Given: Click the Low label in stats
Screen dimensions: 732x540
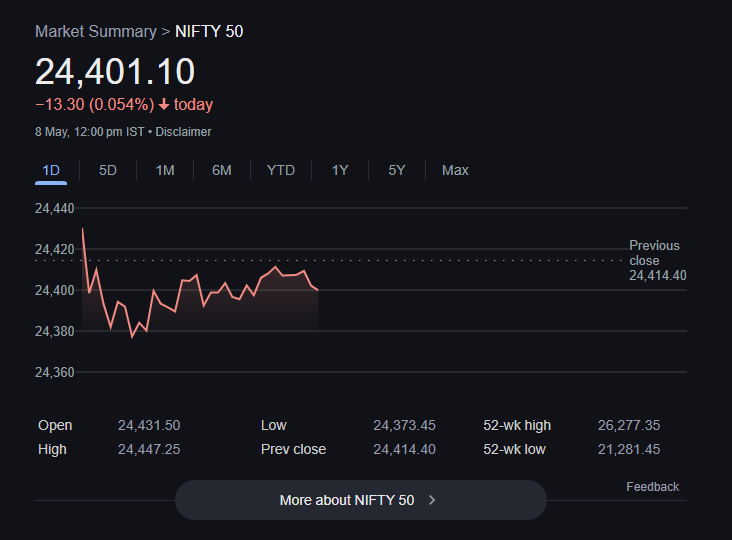Looking at the screenshot, I should (274, 425).
